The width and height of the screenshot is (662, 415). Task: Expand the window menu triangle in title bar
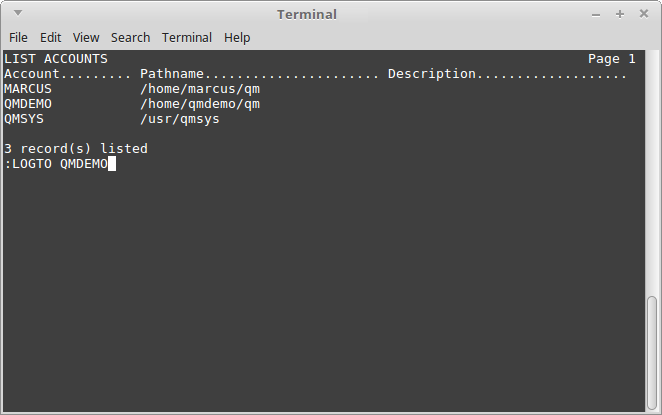[x=18, y=13]
